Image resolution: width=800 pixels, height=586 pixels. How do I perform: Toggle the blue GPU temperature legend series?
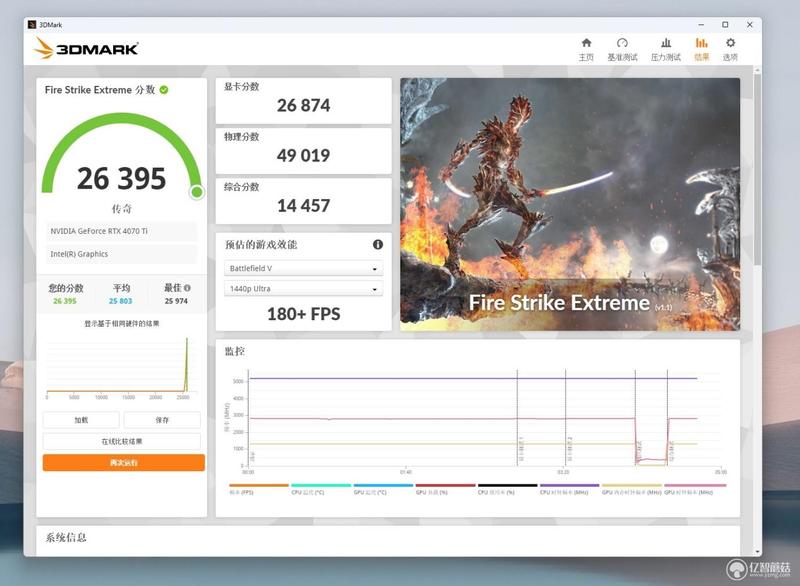pos(383,489)
